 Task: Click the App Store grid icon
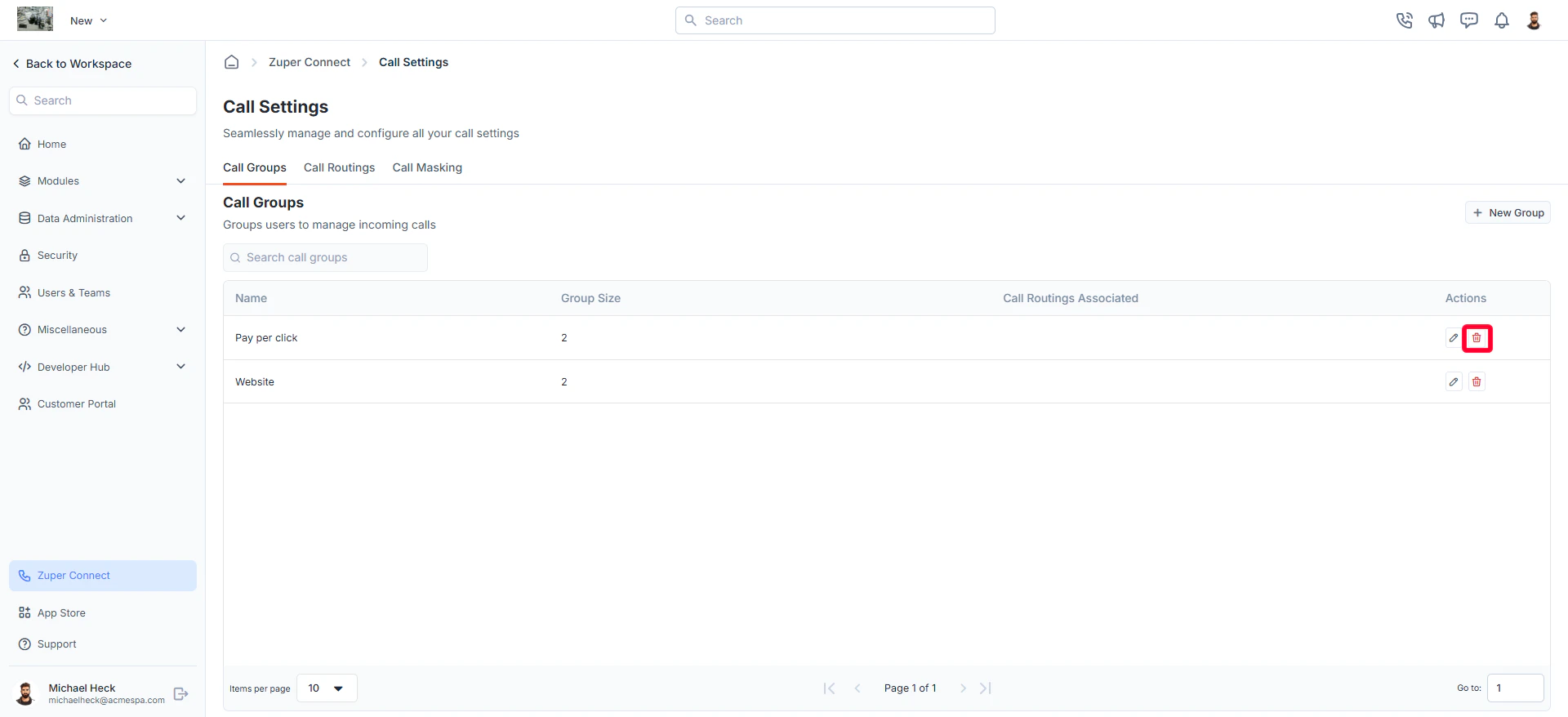24,613
